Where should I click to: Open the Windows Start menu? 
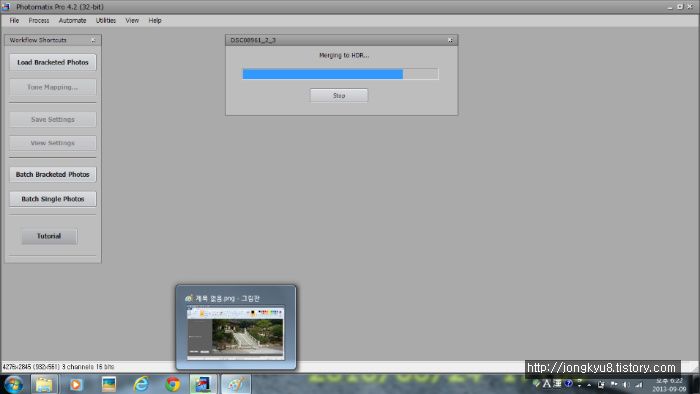coord(13,384)
